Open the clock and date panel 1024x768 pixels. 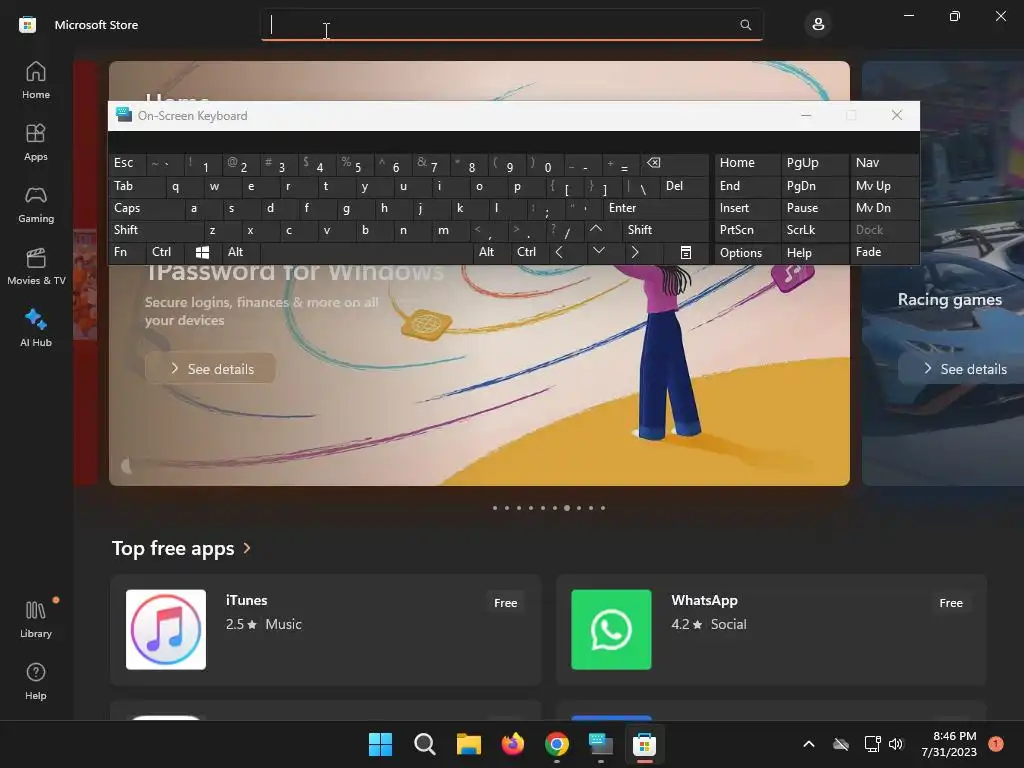click(949, 744)
